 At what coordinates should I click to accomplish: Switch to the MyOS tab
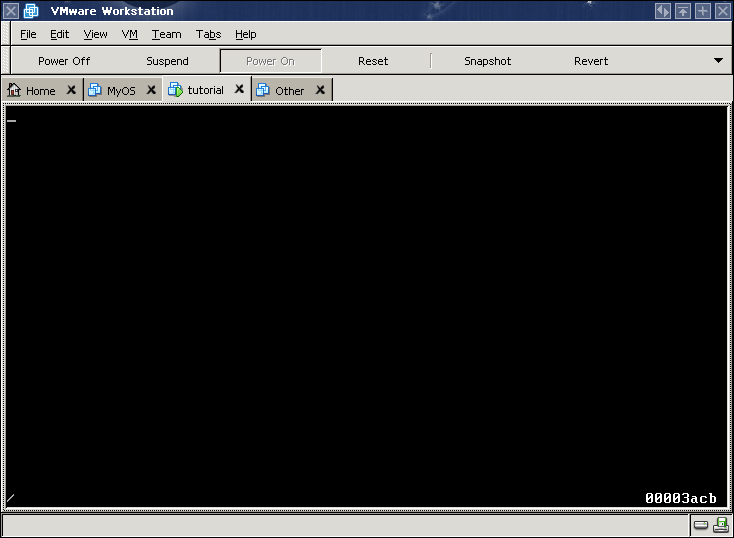click(x=121, y=90)
